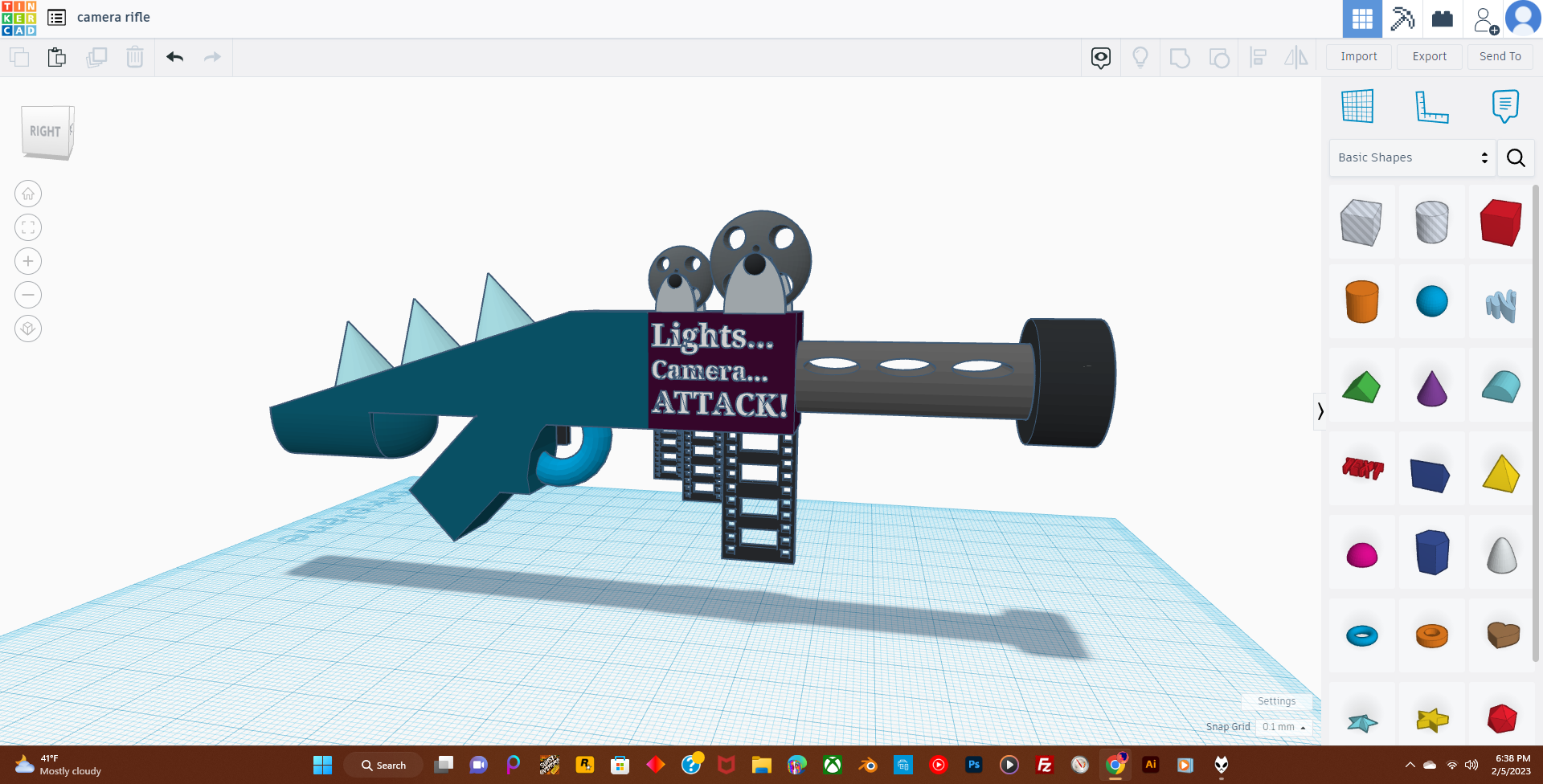Open the Snap Grid value dropdown
This screenshot has height=784, width=1543.
pos(1283,727)
